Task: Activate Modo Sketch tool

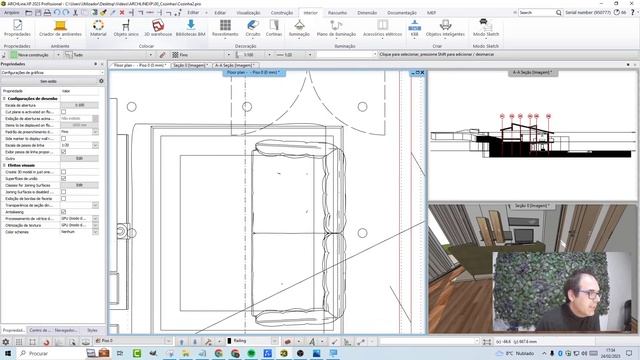Action: coord(486,28)
